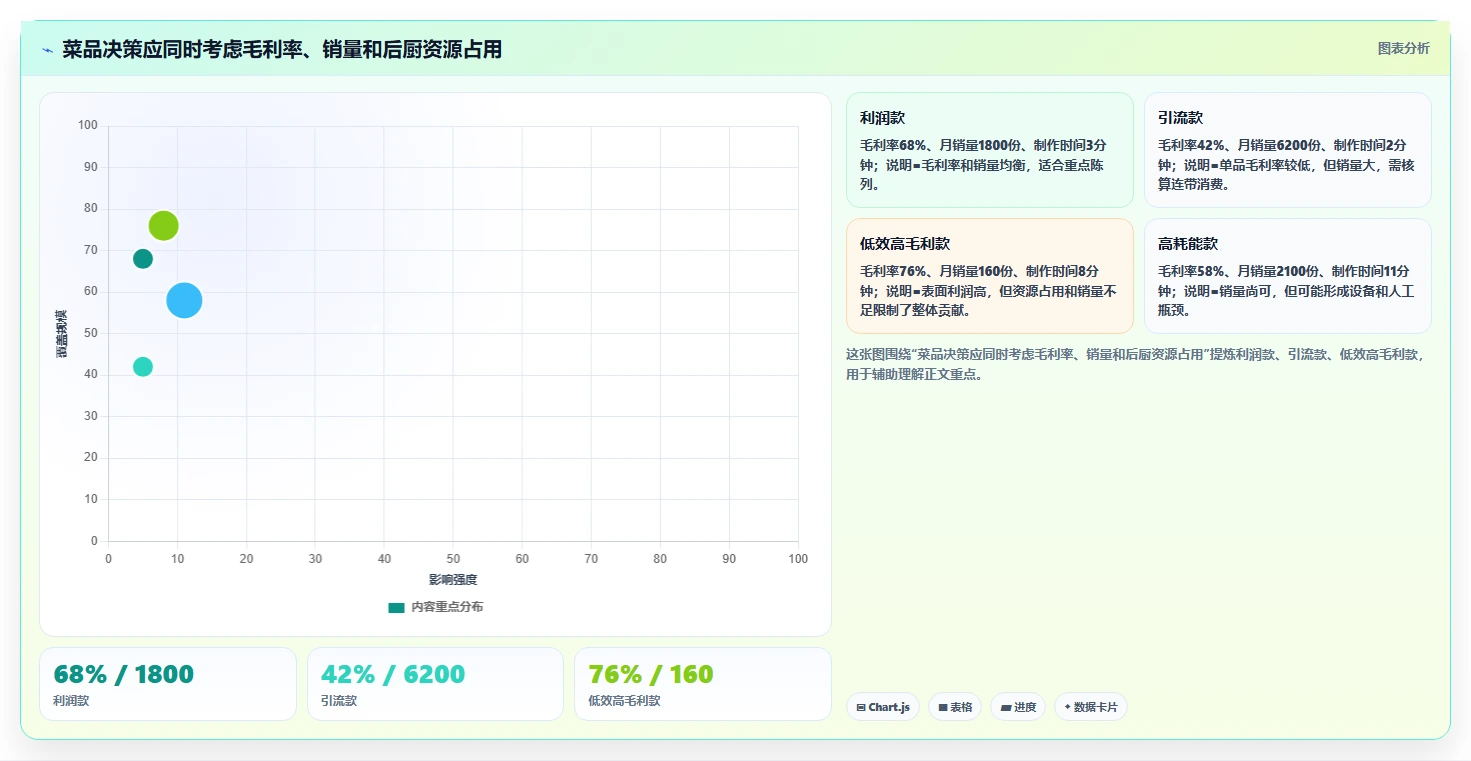Open the 利润款 info card
The width and height of the screenshot is (1471, 761).
click(x=989, y=150)
